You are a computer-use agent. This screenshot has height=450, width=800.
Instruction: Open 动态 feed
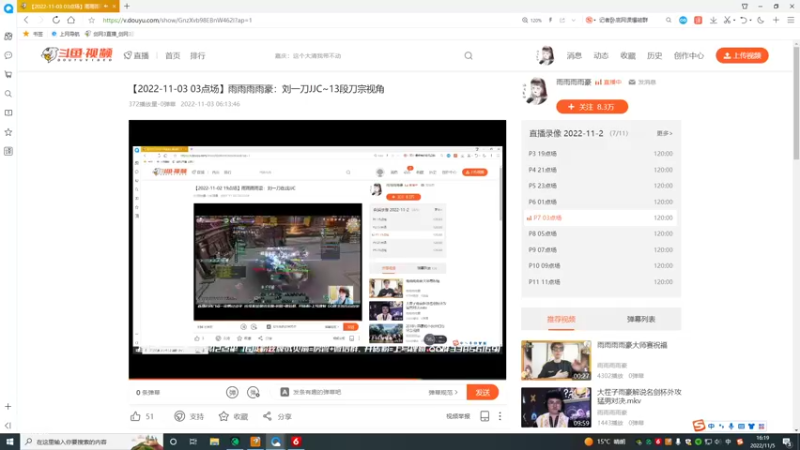click(601, 56)
